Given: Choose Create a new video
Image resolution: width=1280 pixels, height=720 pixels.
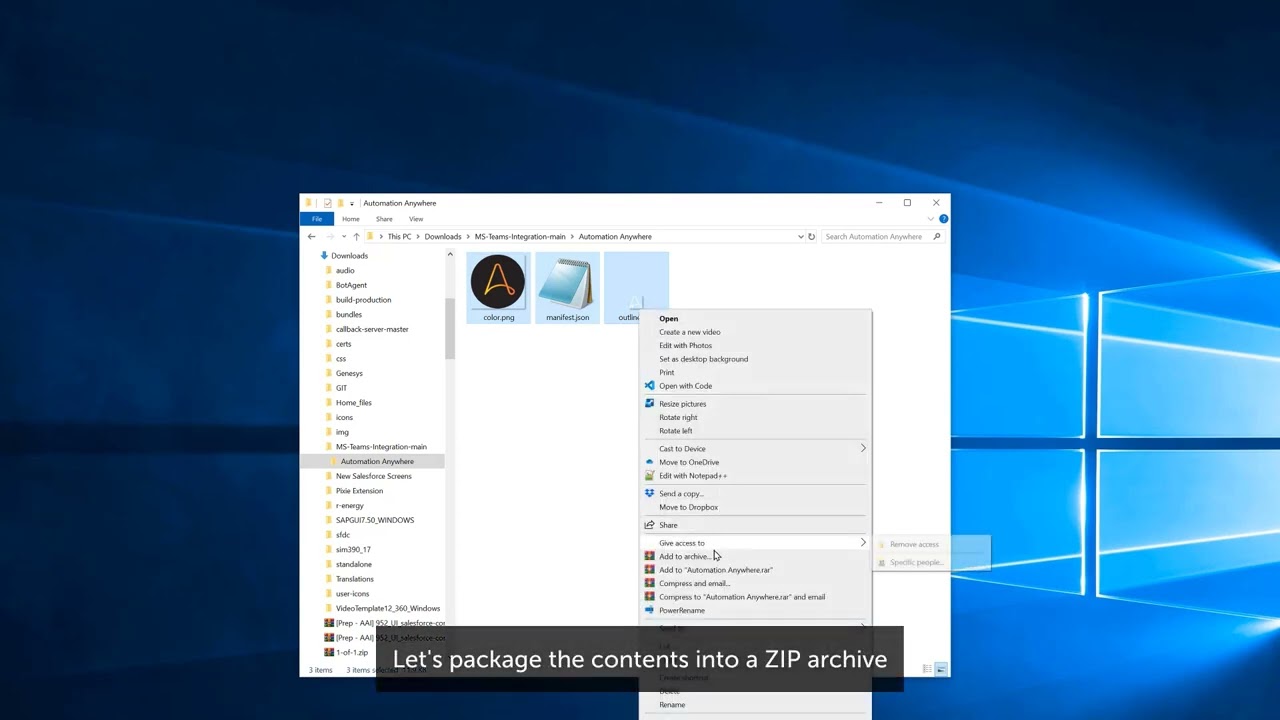Looking at the screenshot, I should click(x=689, y=332).
